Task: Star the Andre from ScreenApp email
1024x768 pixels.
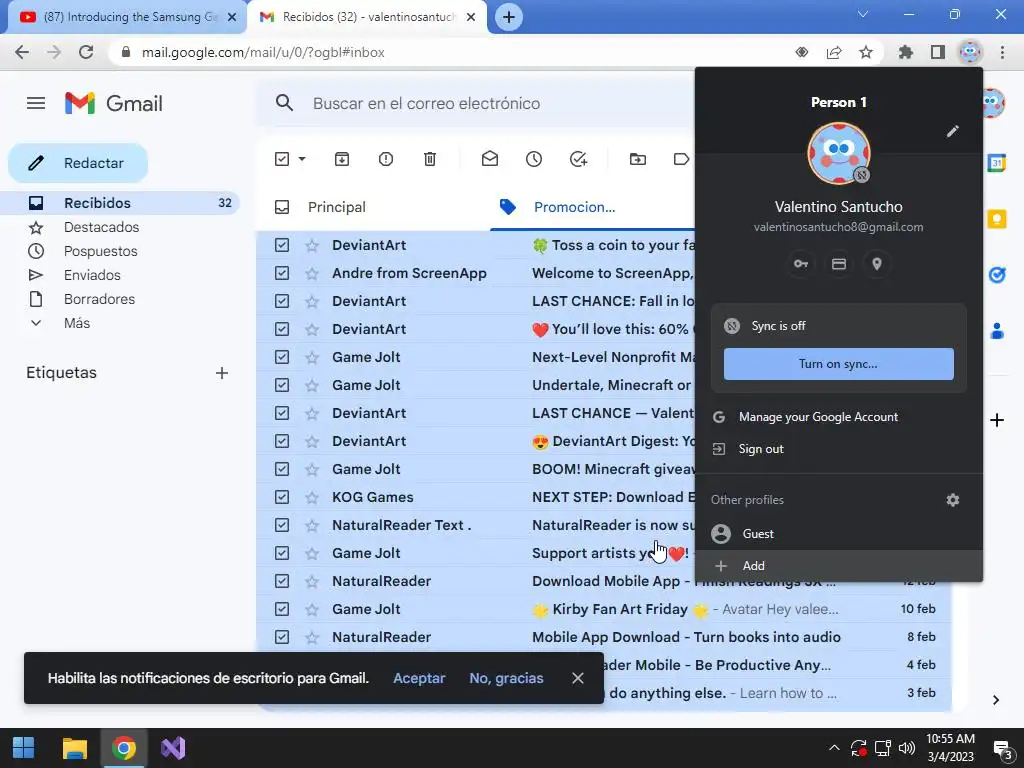Action: pyautogui.click(x=312, y=273)
